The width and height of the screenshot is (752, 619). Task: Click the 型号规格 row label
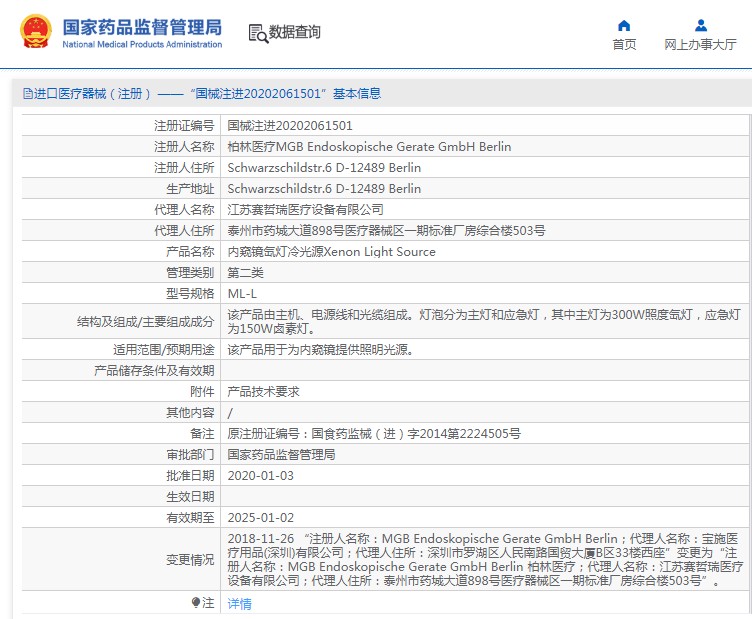(190, 294)
